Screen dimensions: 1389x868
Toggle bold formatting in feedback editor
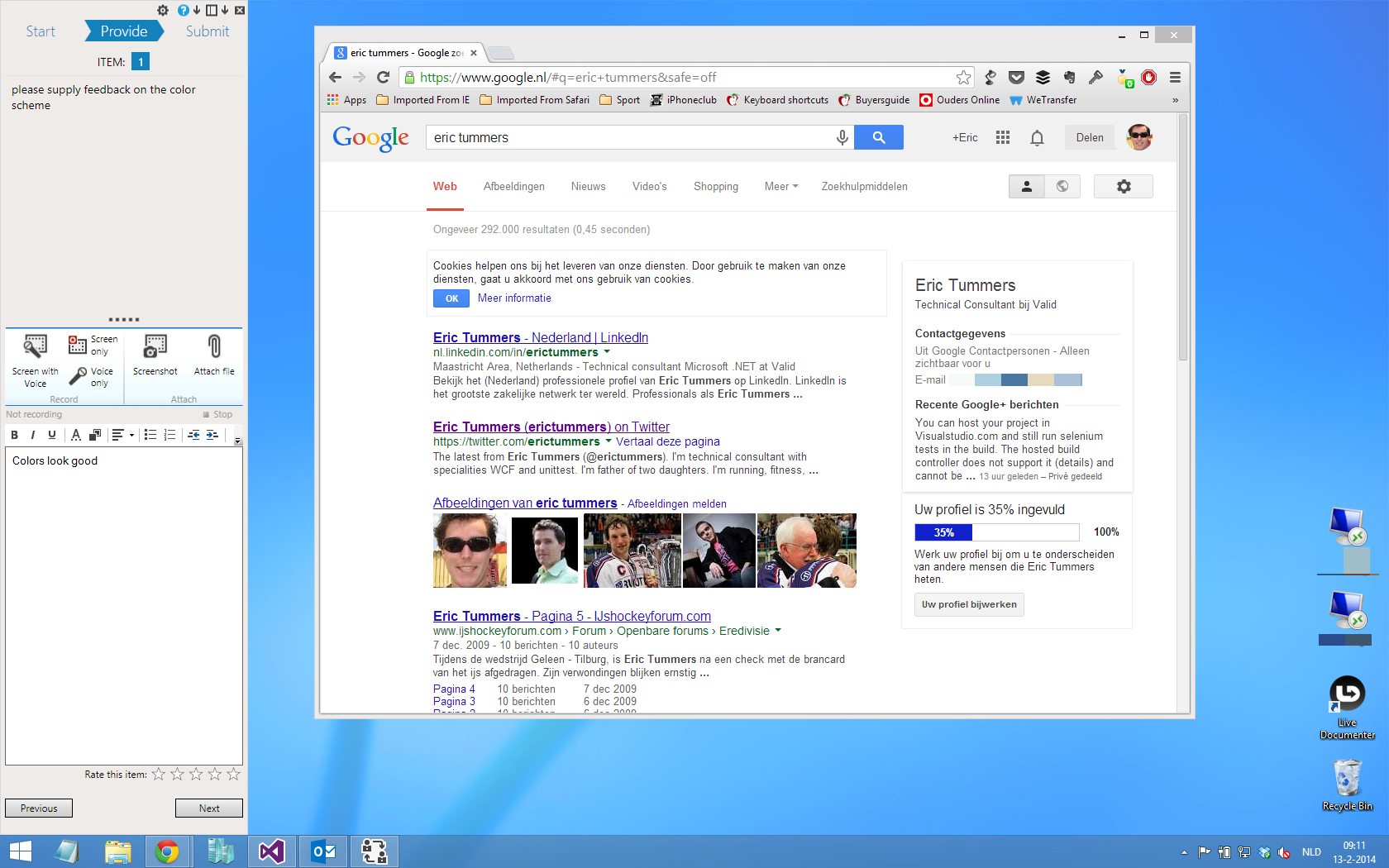point(14,435)
